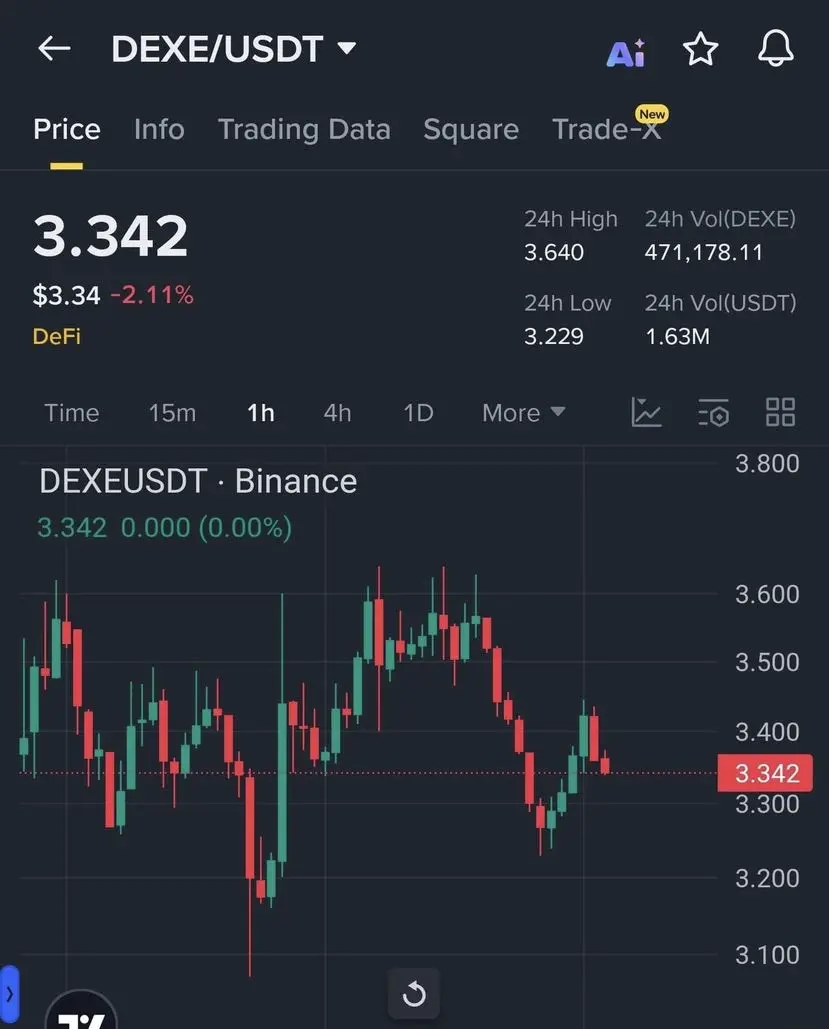Open chart settings icon next to indicators
The height and width of the screenshot is (1029, 829).
[713, 413]
